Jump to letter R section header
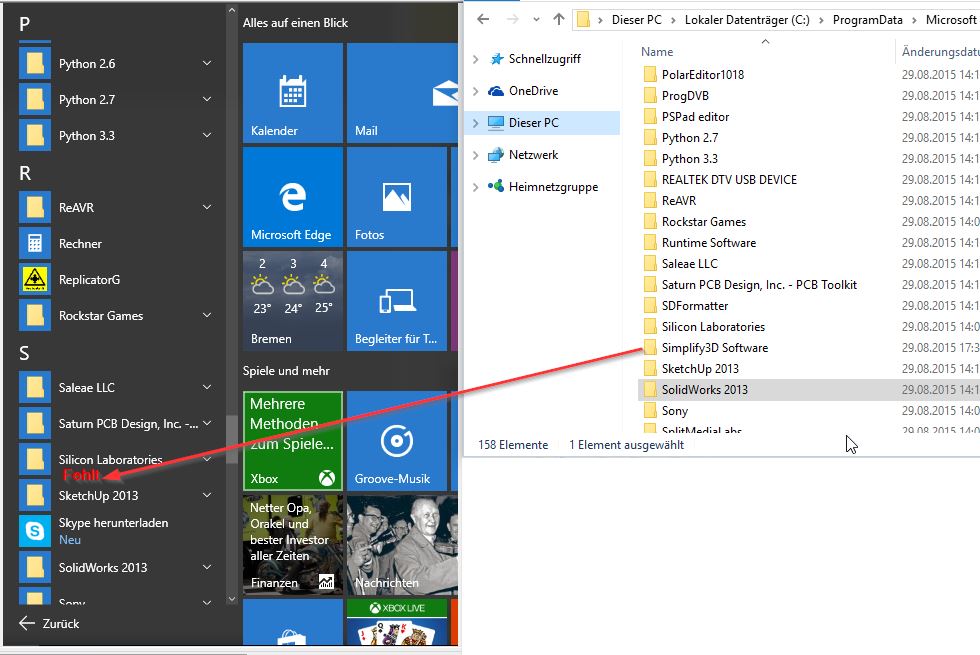The height and width of the screenshot is (655, 980). click(x=24, y=173)
